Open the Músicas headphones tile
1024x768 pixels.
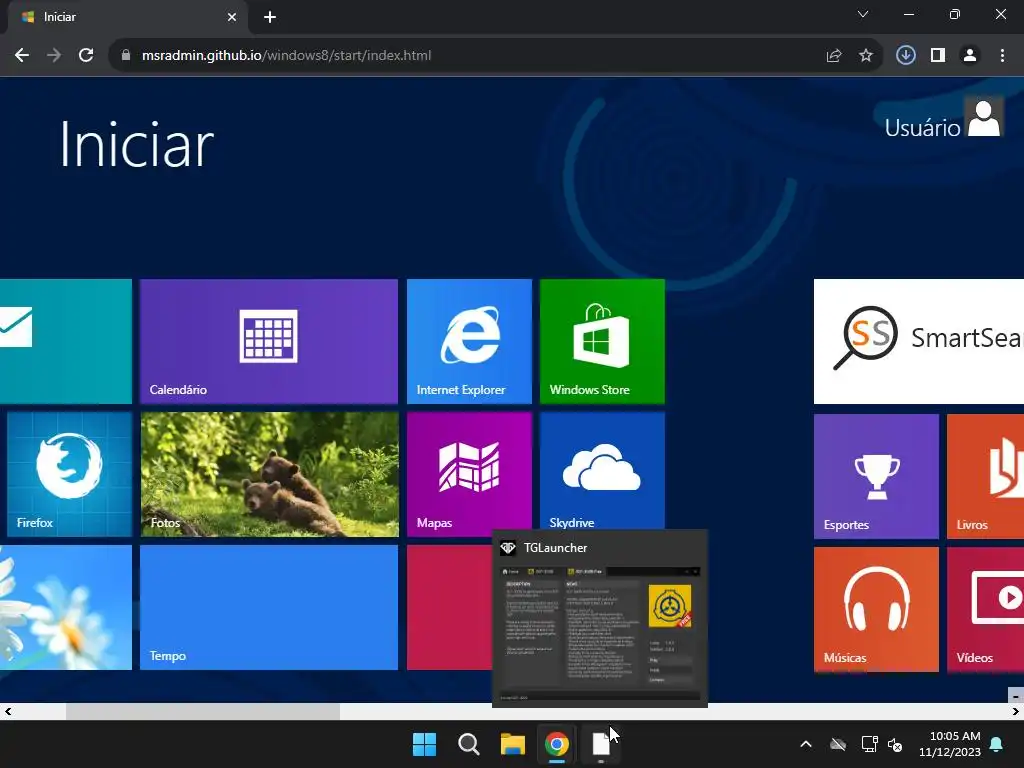coord(876,610)
